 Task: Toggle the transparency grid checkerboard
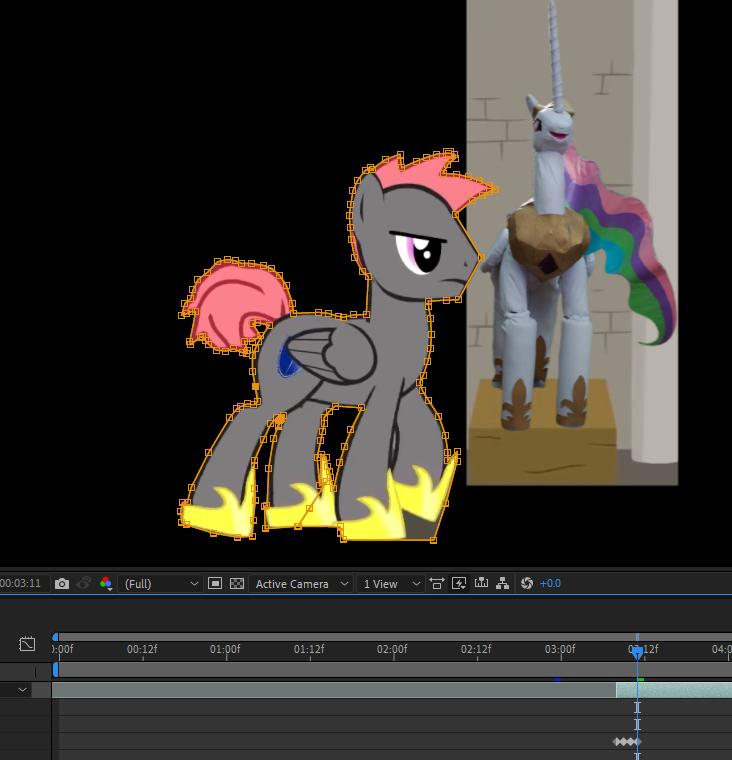(237, 583)
